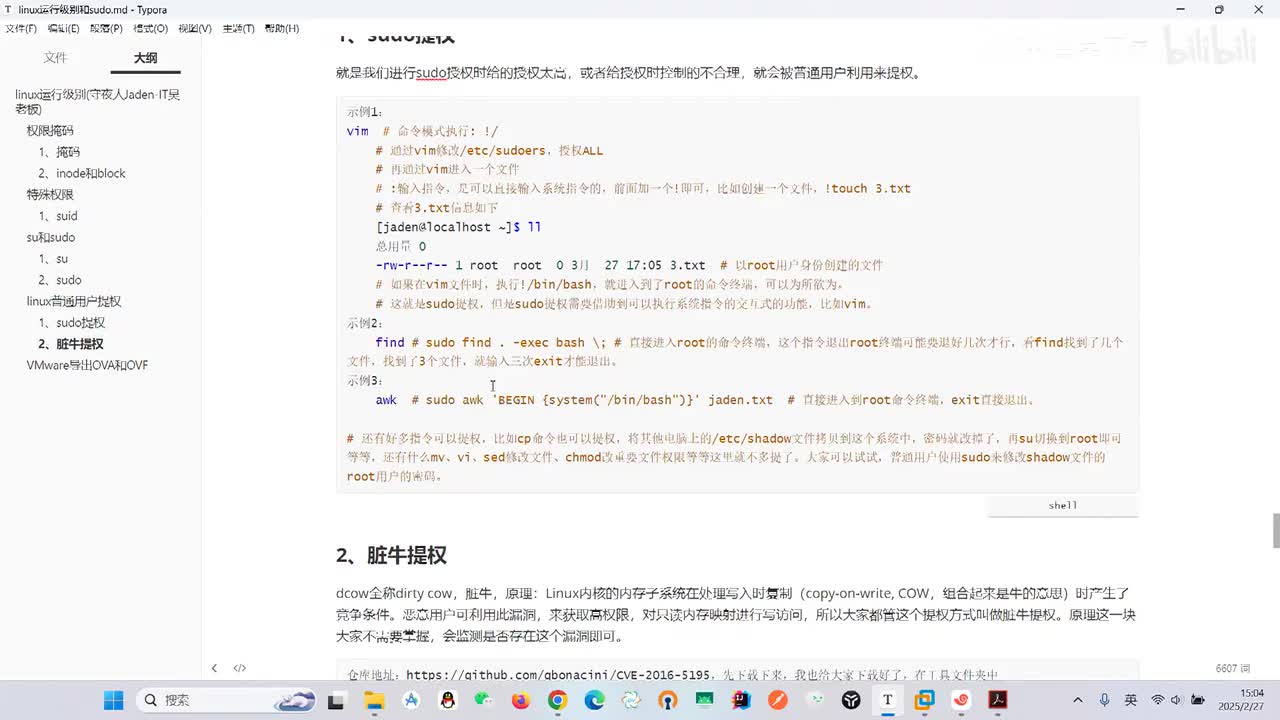1280x720 pixels.
Task: Click the shell language label field
Action: 1063,506
